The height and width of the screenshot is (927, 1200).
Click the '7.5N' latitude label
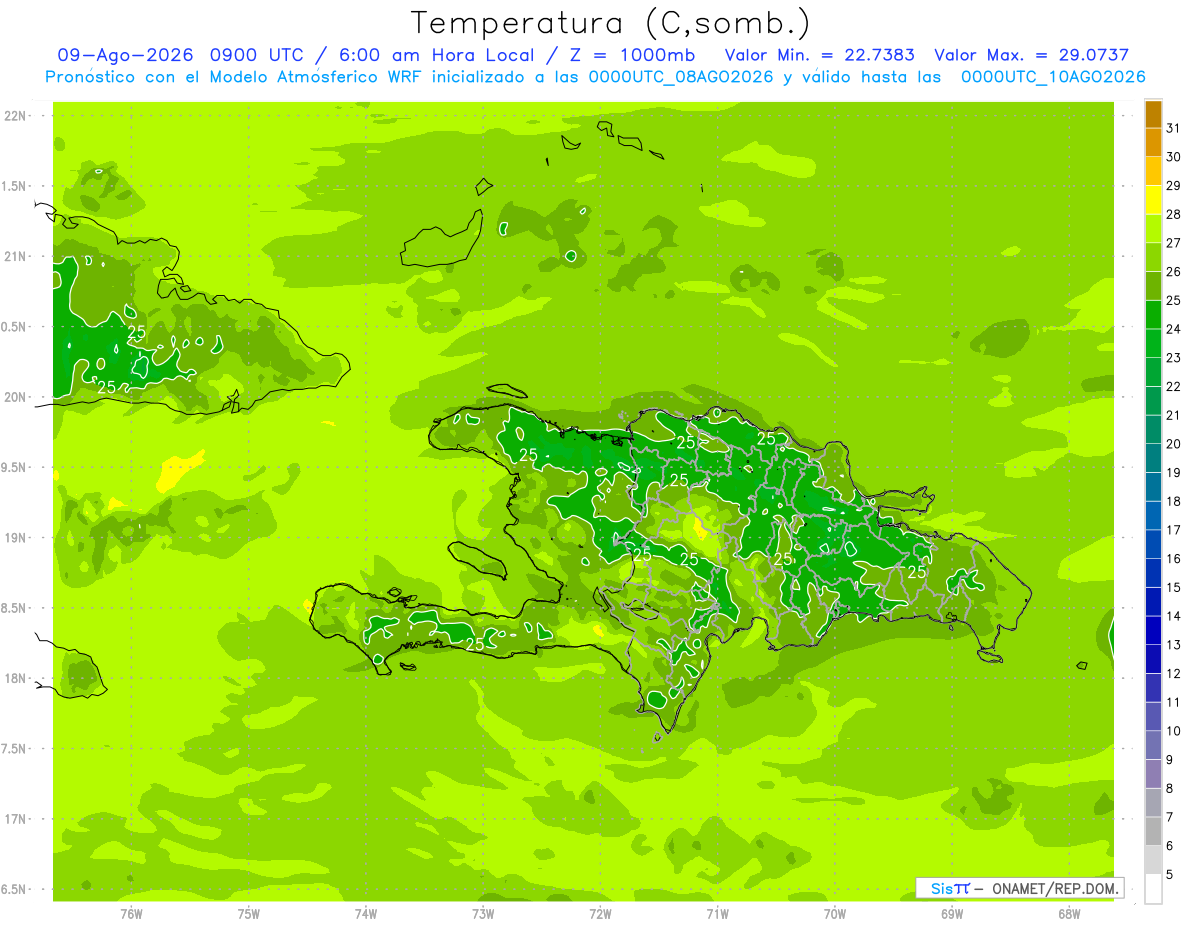pos(15,749)
